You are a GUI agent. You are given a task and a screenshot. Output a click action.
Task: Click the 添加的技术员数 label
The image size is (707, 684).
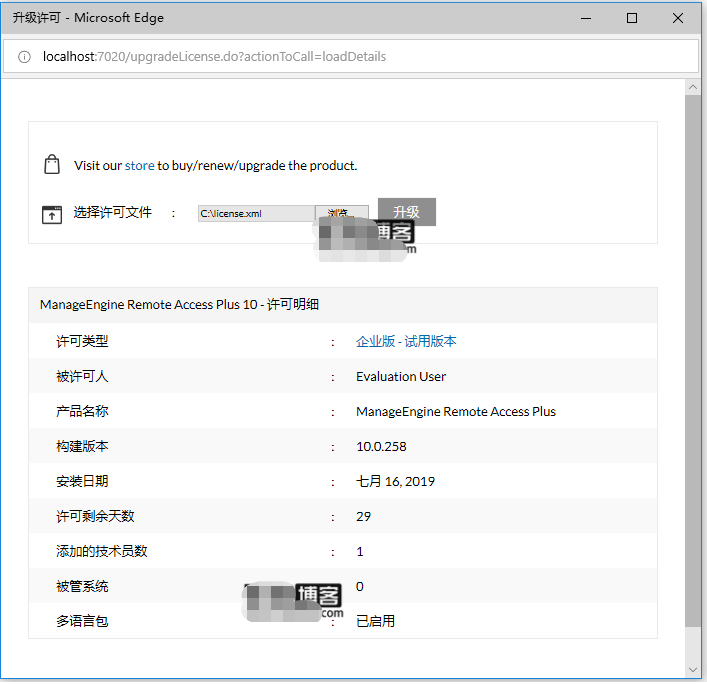pyautogui.click(x=101, y=551)
